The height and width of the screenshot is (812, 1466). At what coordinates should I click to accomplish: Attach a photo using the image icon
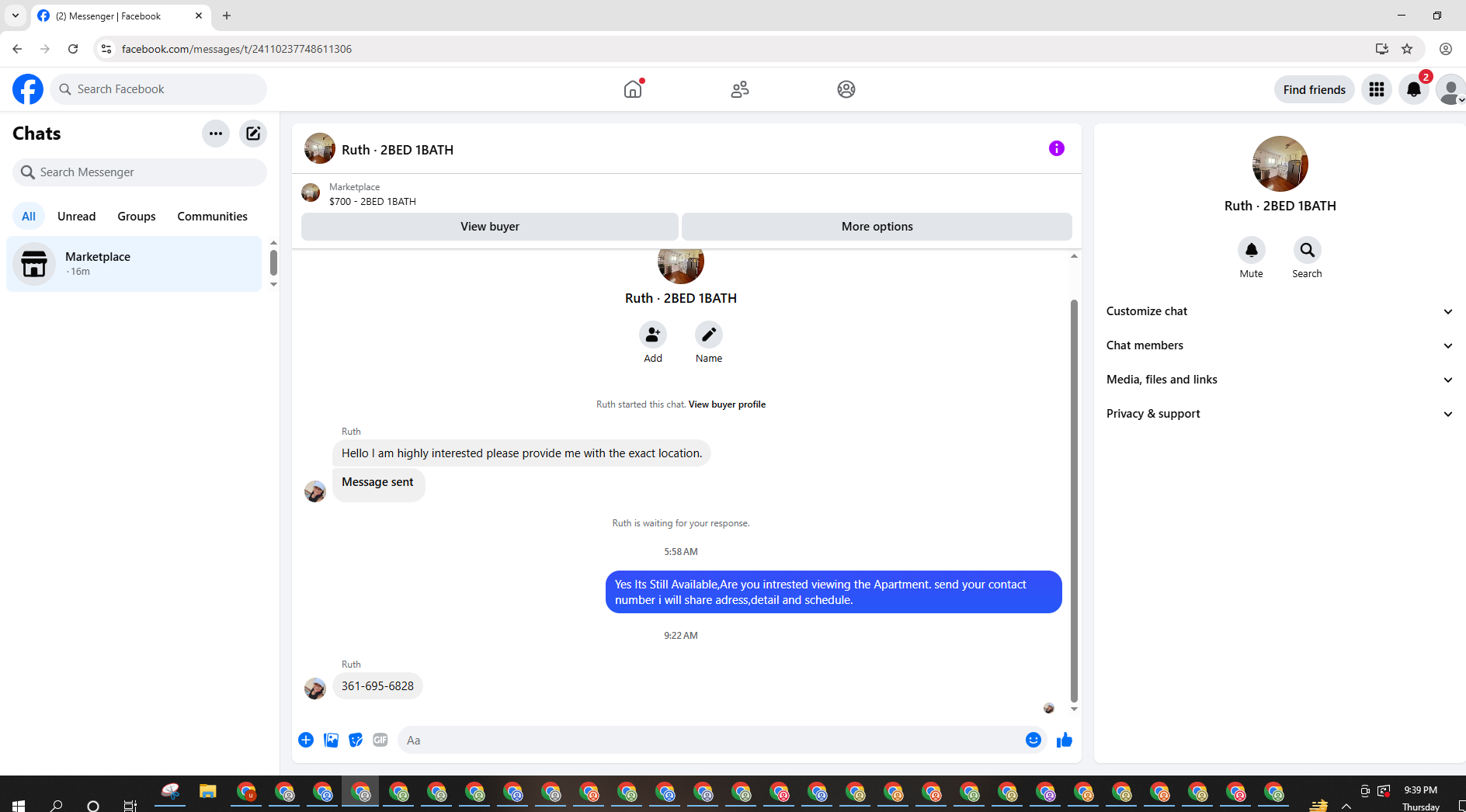tap(331, 740)
